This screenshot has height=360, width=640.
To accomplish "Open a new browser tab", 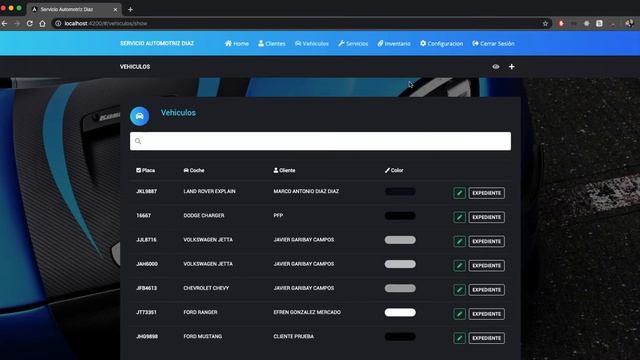I will point(130,9).
